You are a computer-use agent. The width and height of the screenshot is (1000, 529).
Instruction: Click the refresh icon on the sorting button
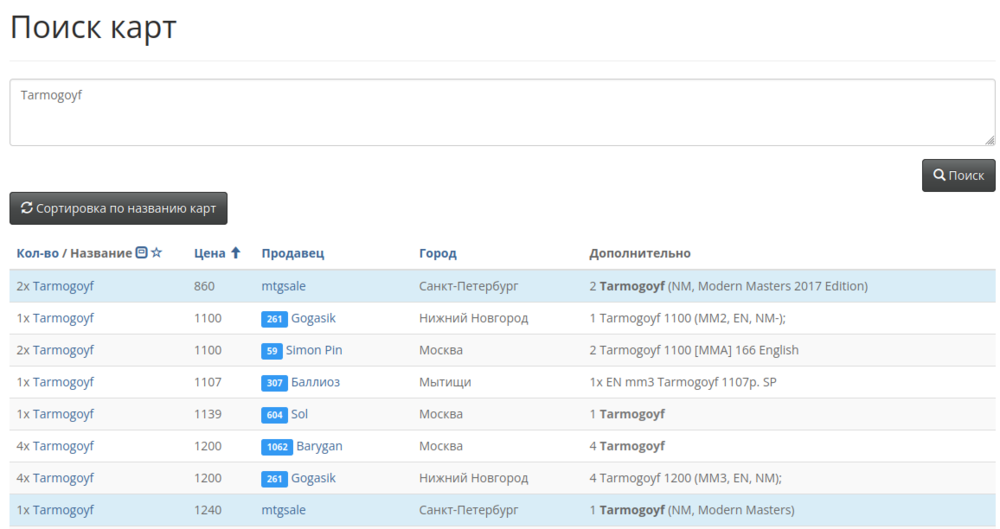27,208
